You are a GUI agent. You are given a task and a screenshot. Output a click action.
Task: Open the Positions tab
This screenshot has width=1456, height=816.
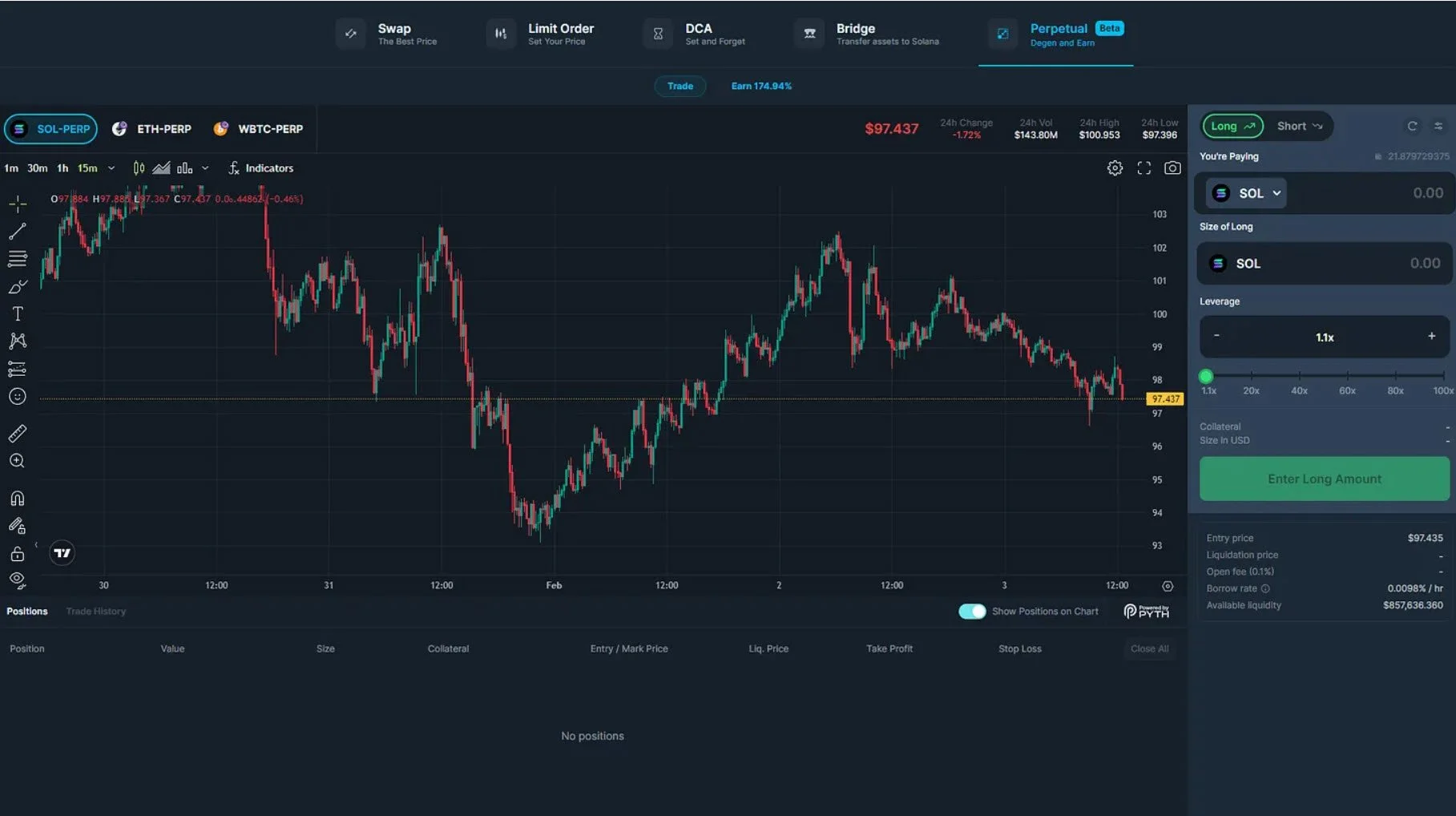click(27, 611)
